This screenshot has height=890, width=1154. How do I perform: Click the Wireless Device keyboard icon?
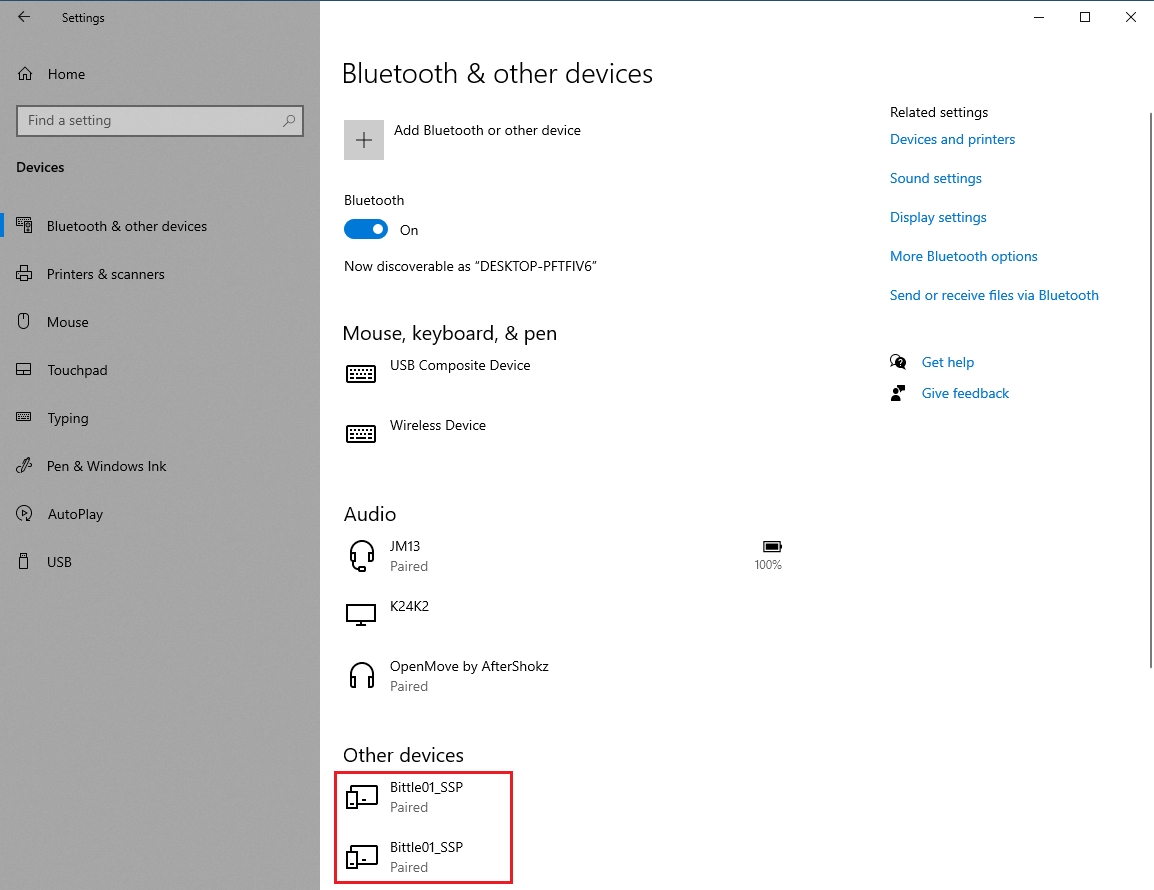361,434
